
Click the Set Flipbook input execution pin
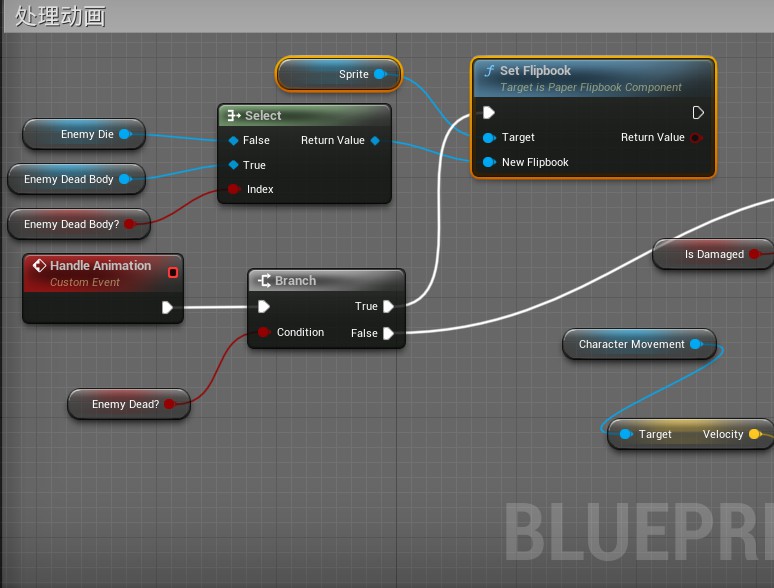489,112
